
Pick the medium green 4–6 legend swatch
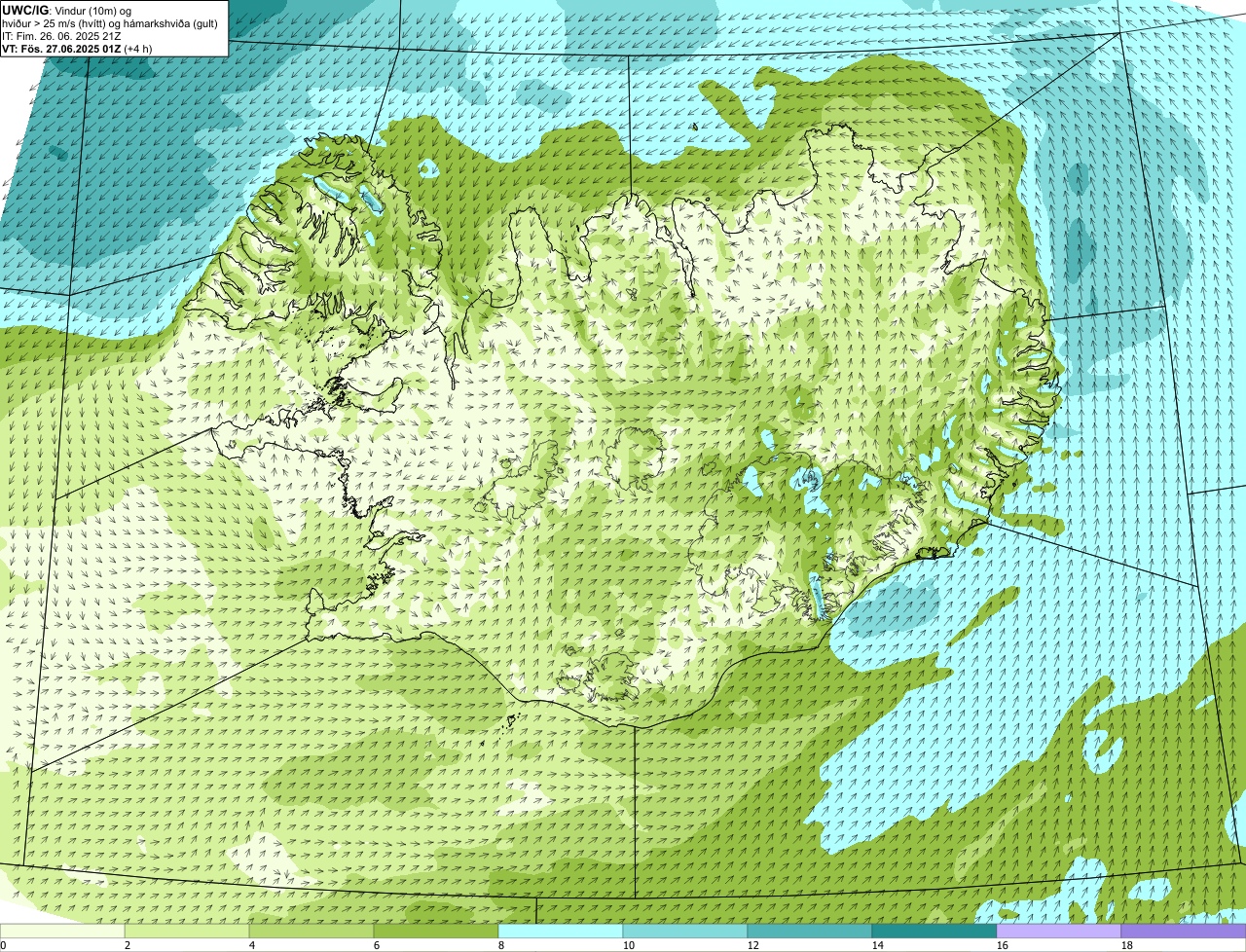(311, 931)
